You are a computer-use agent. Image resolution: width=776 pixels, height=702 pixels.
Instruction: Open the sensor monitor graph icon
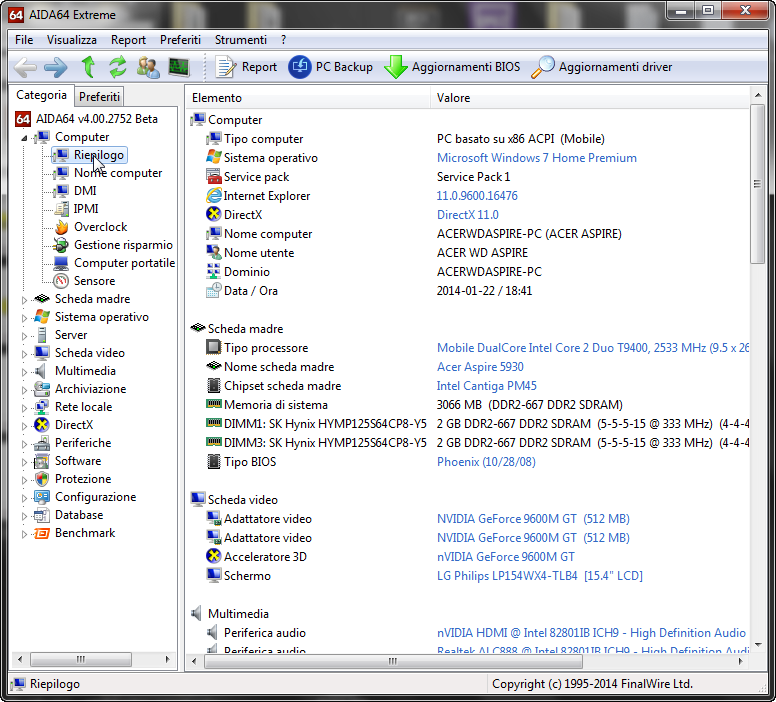coord(179,67)
